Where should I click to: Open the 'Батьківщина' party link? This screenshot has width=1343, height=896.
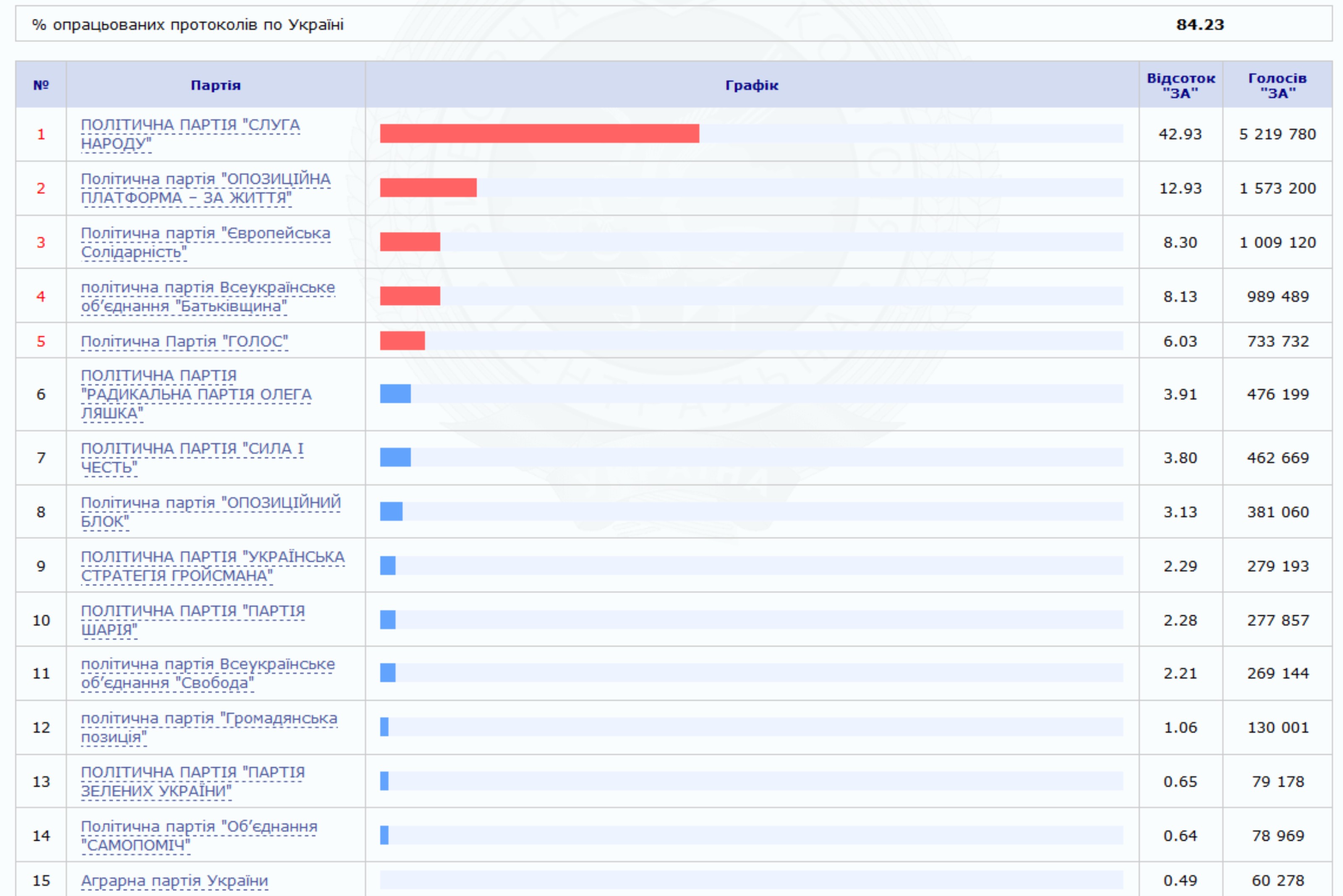(208, 297)
